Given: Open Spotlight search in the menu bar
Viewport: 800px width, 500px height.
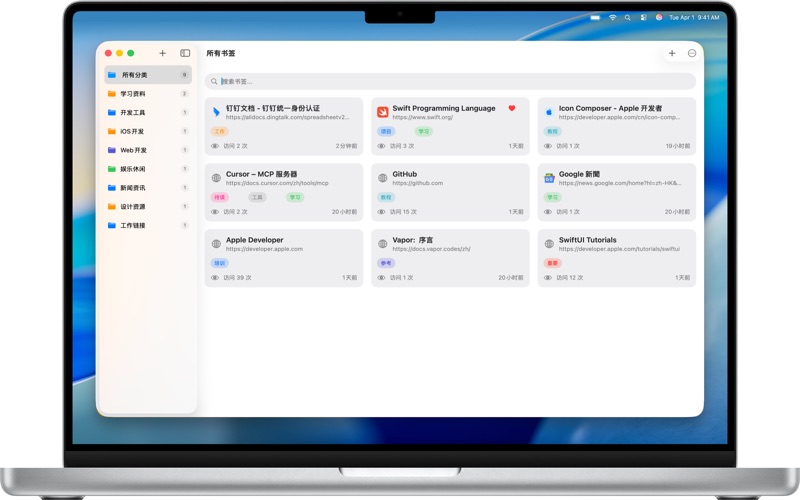Looking at the screenshot, I should click(x=628, y=17).
